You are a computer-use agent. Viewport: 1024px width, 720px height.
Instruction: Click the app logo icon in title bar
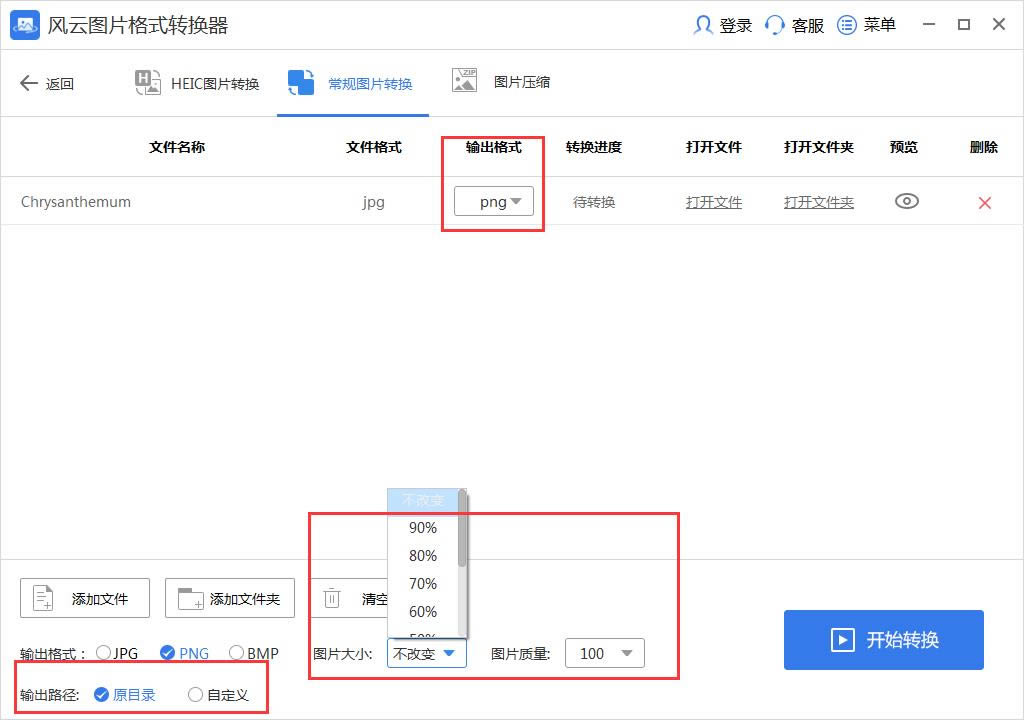tap(25, 25)
